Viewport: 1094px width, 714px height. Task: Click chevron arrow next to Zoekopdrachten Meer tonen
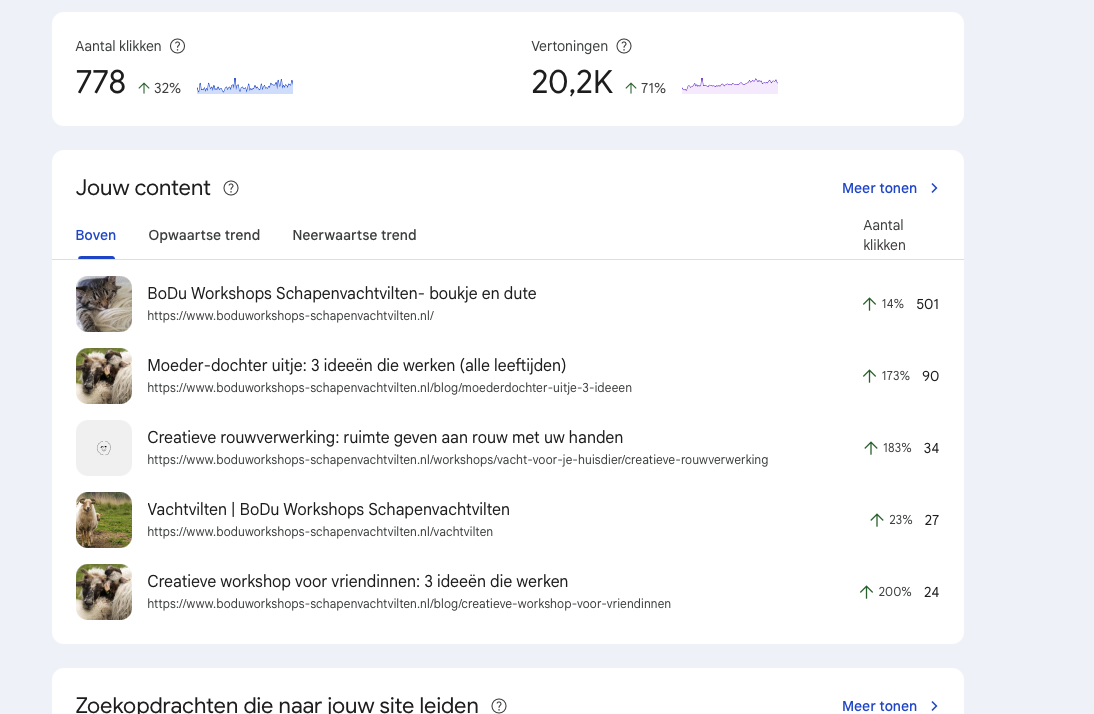point(934,706)
